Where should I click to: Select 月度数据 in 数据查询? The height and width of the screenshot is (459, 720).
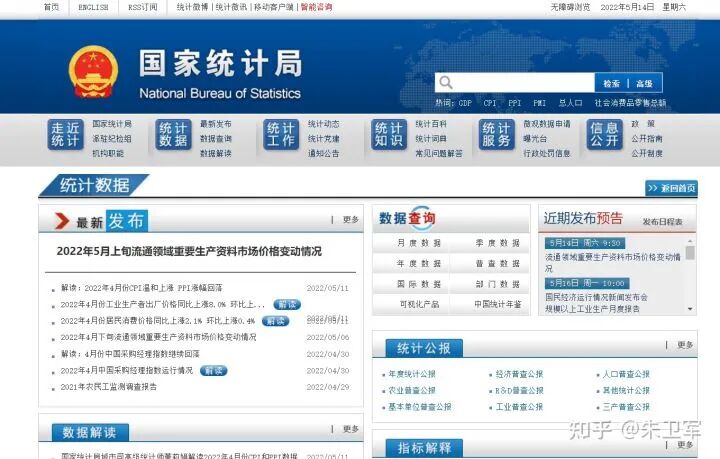tap(419, 243)
